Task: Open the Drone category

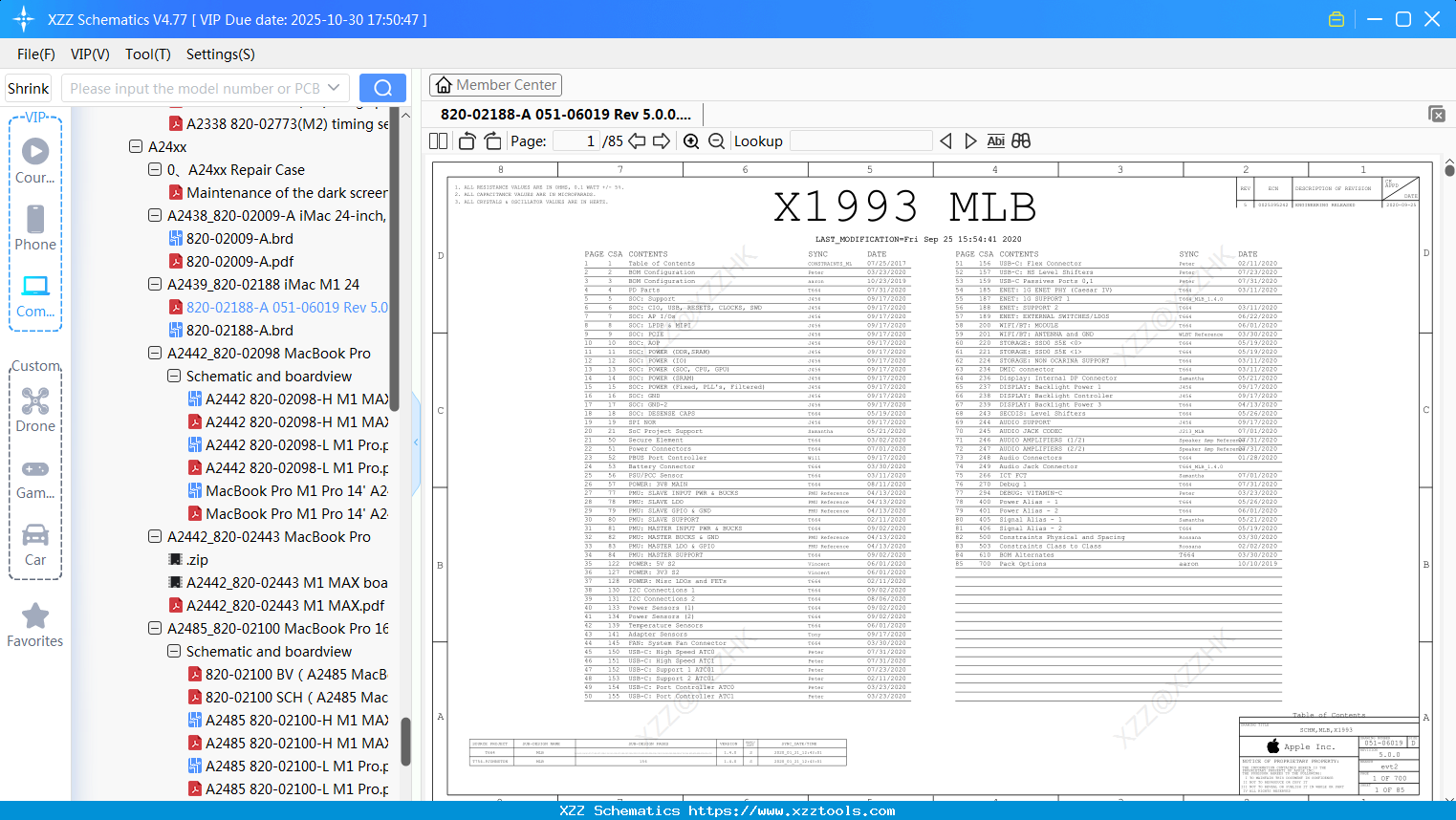Action: [35, 410]
